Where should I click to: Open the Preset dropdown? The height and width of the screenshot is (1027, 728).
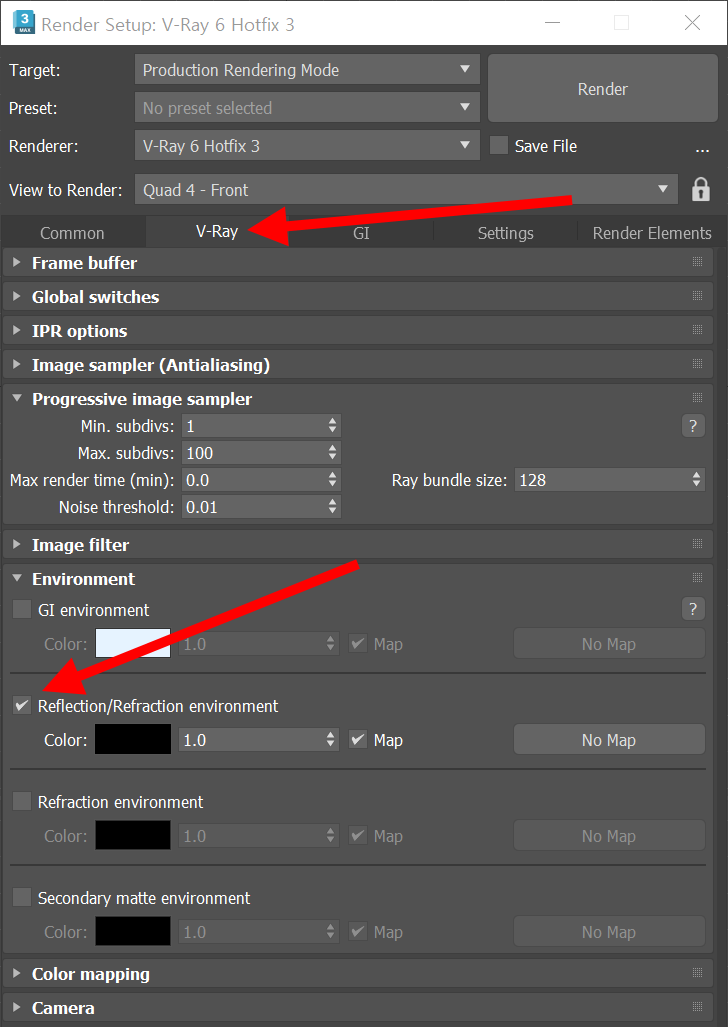[x=307, y=107]
